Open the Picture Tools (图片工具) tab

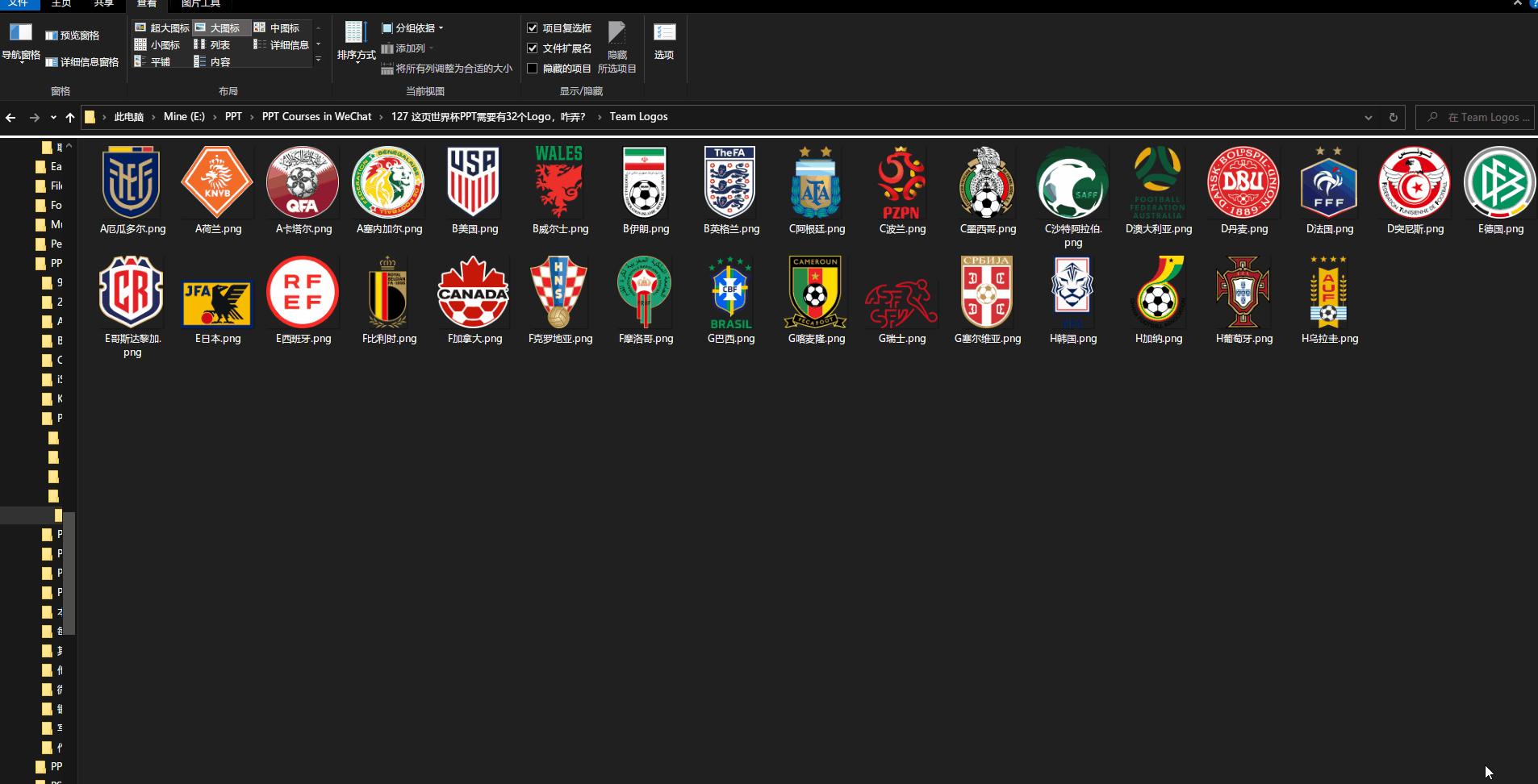pyautogui.click(x=200, y=4)
